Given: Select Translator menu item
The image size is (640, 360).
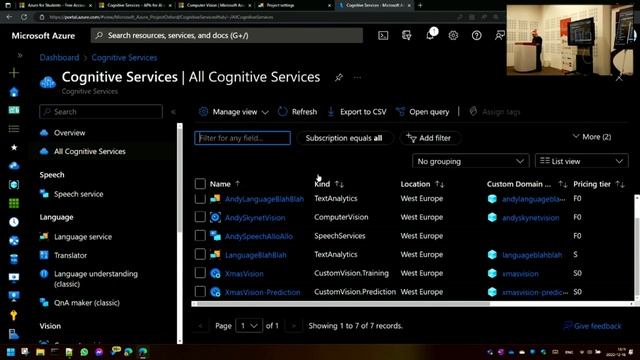Looking at the screenshot, I should (x=70, y=256).
